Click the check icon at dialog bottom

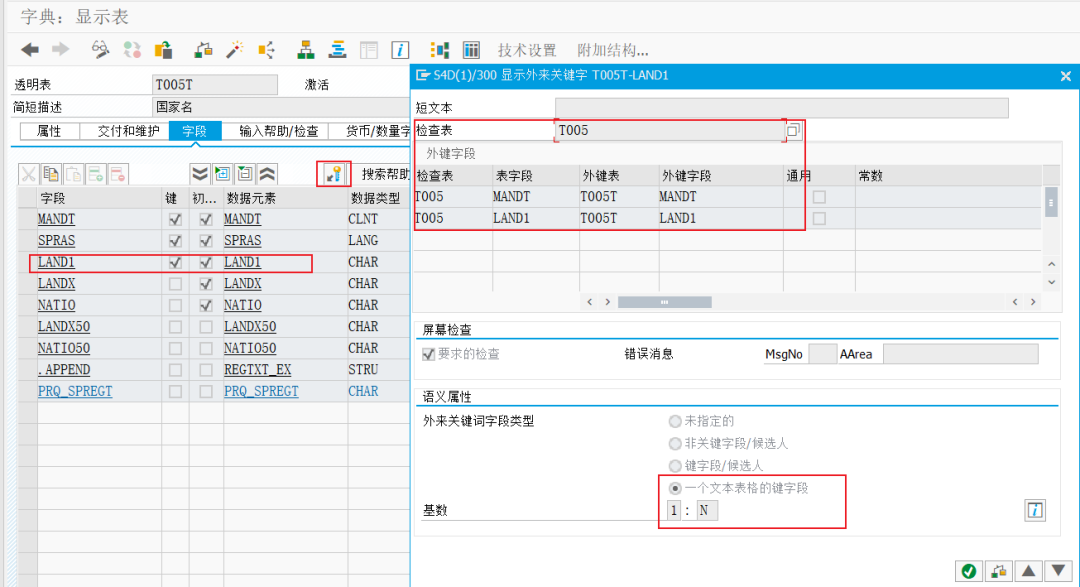(x=998, y=571)
